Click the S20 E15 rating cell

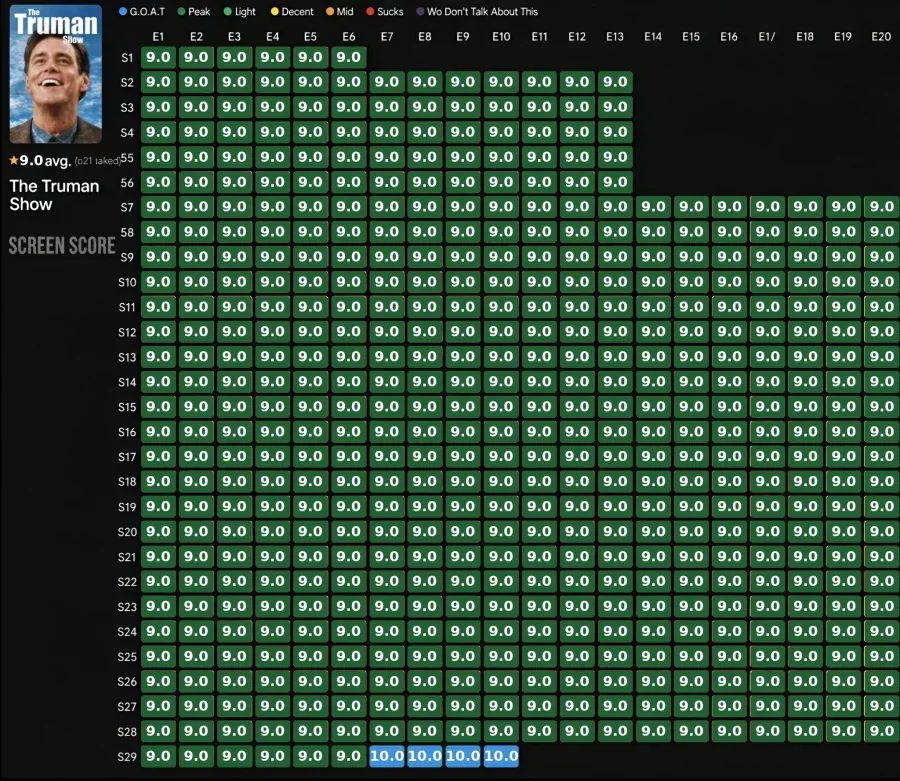(x=691, y=531)
